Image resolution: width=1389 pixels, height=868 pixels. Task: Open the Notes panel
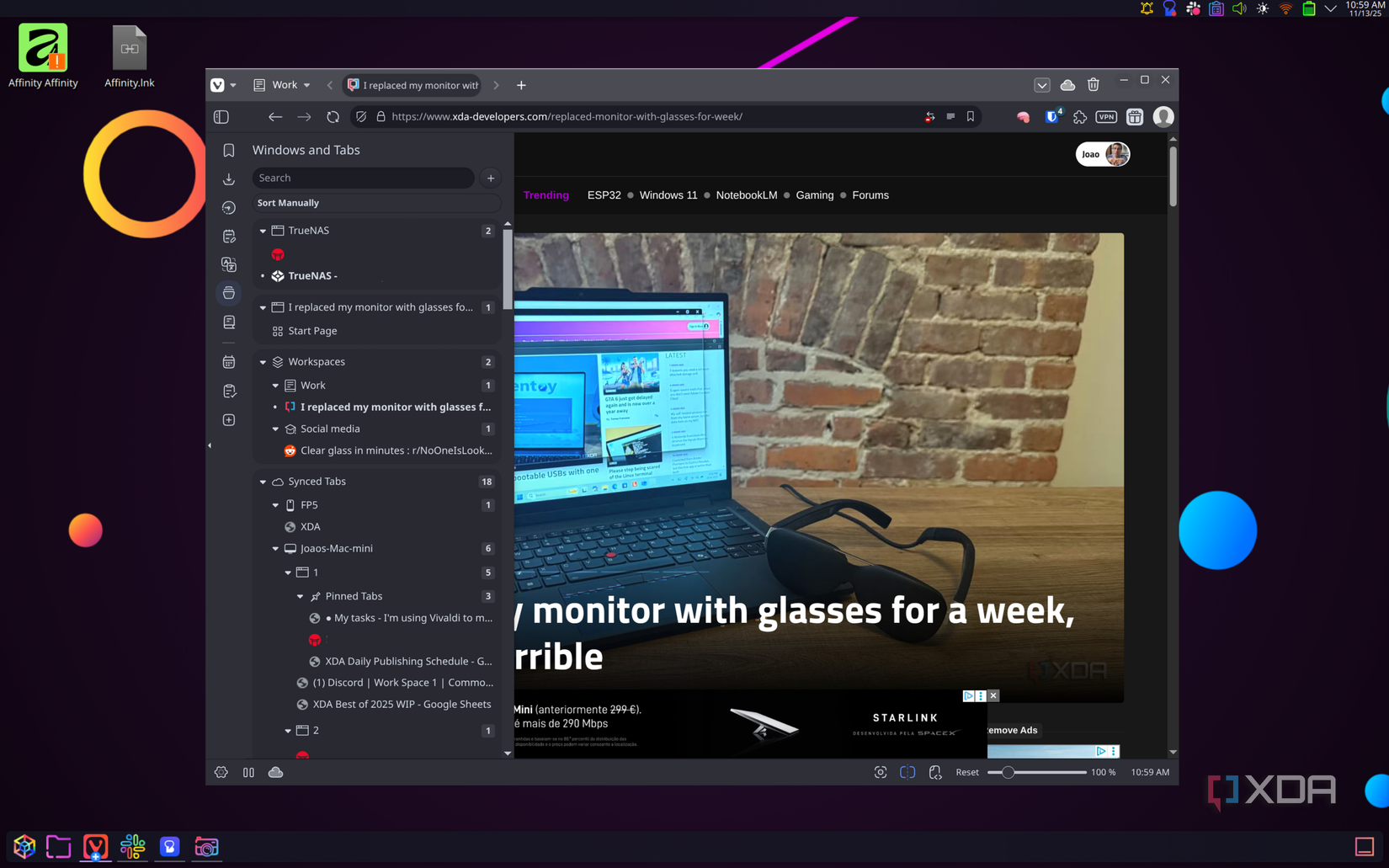[x=229, y=237]
